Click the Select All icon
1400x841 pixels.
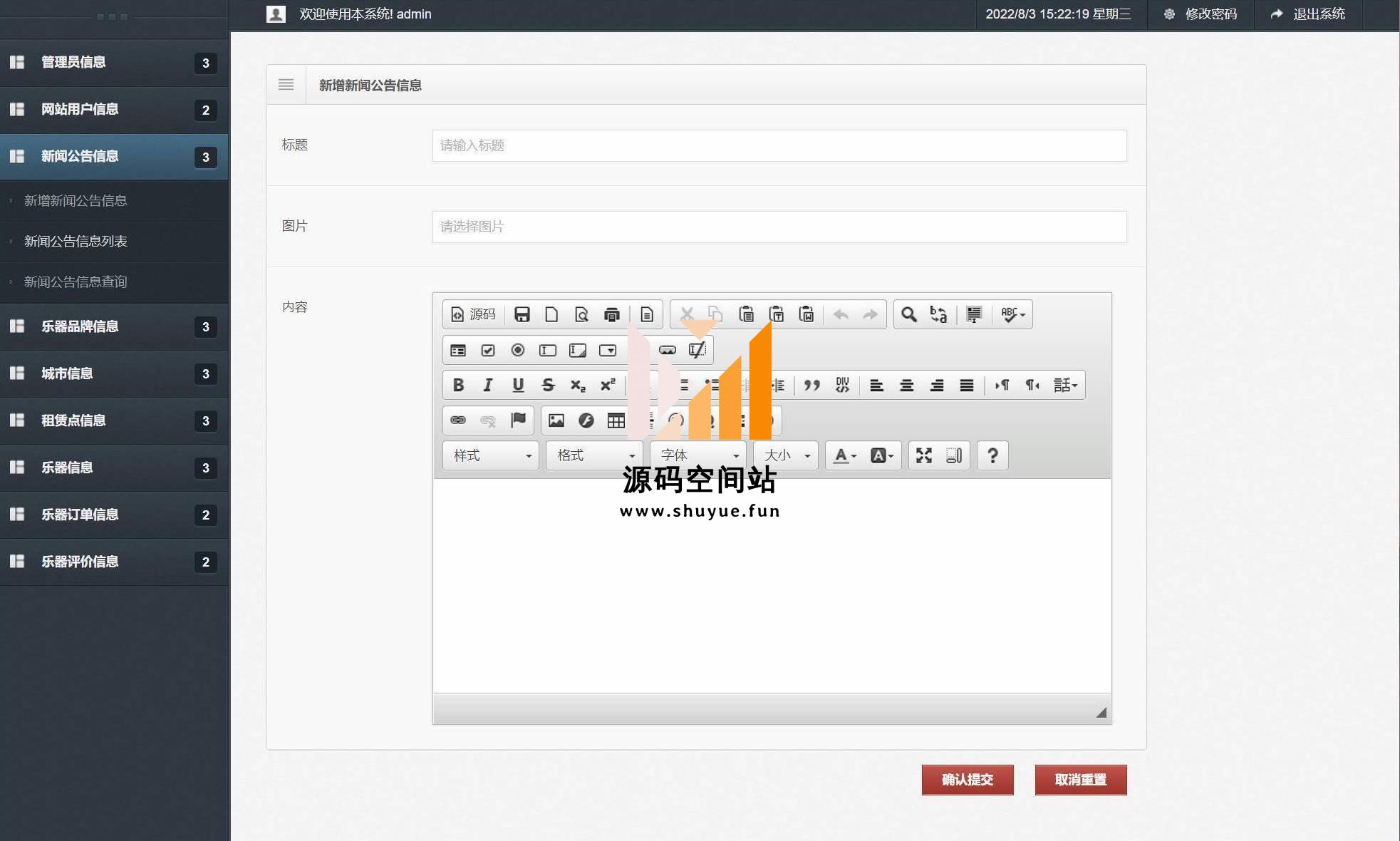[x=973, y=314]
